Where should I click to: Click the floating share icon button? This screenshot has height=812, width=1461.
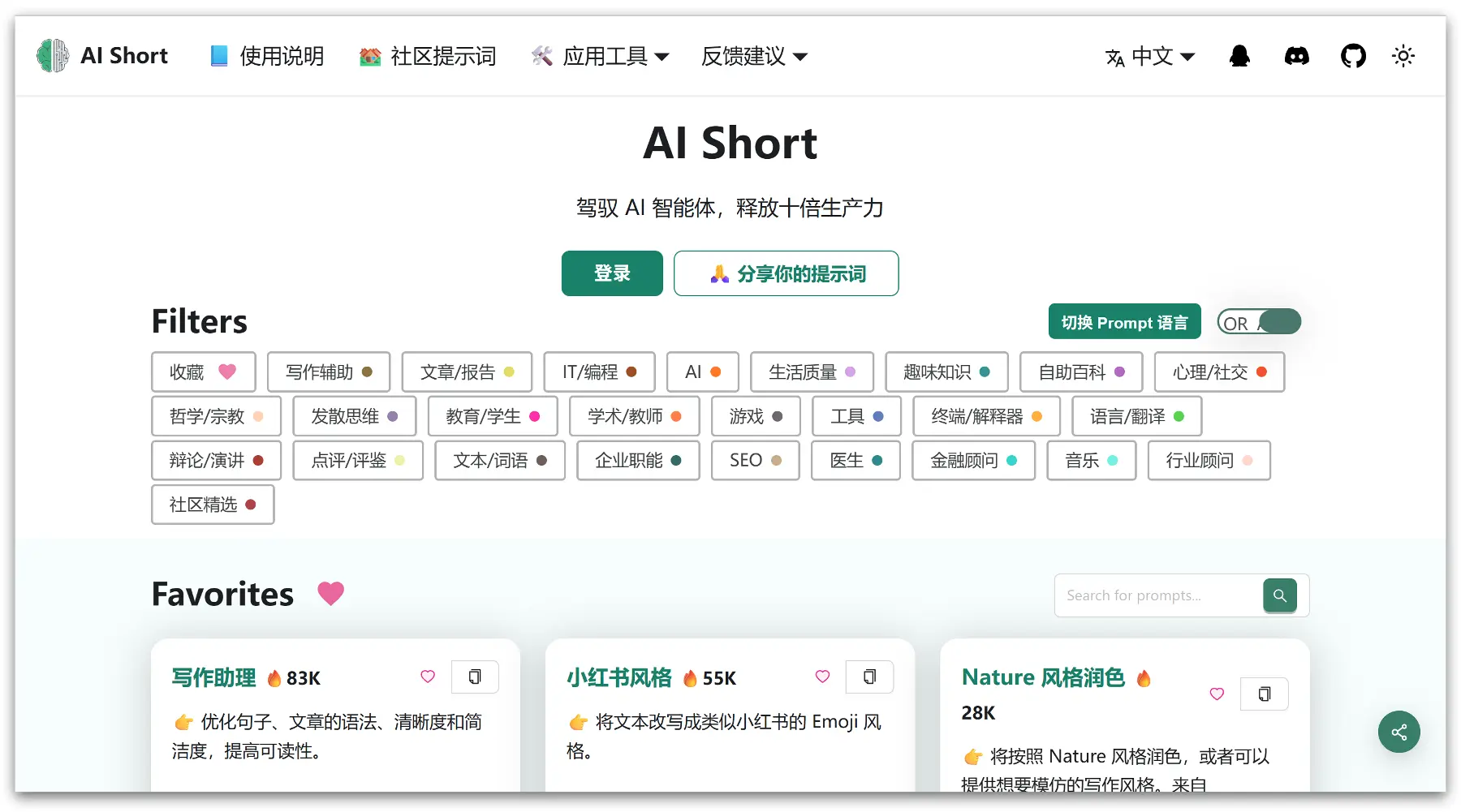tap(1399, 733)
